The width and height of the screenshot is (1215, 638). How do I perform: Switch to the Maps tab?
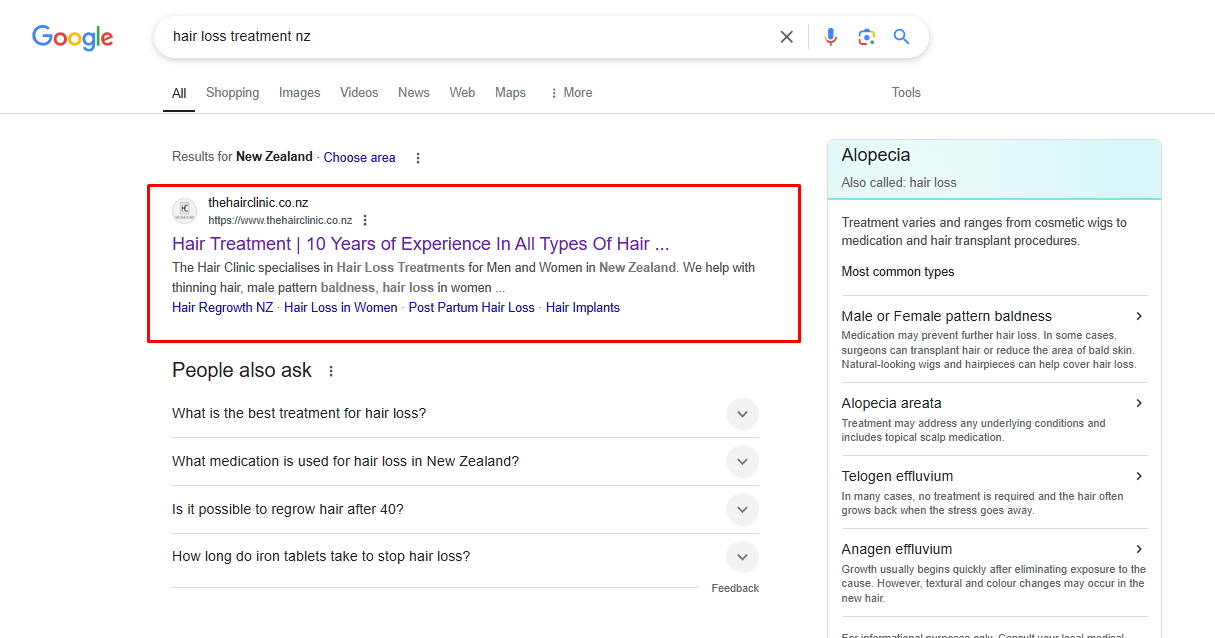[510, 93]
